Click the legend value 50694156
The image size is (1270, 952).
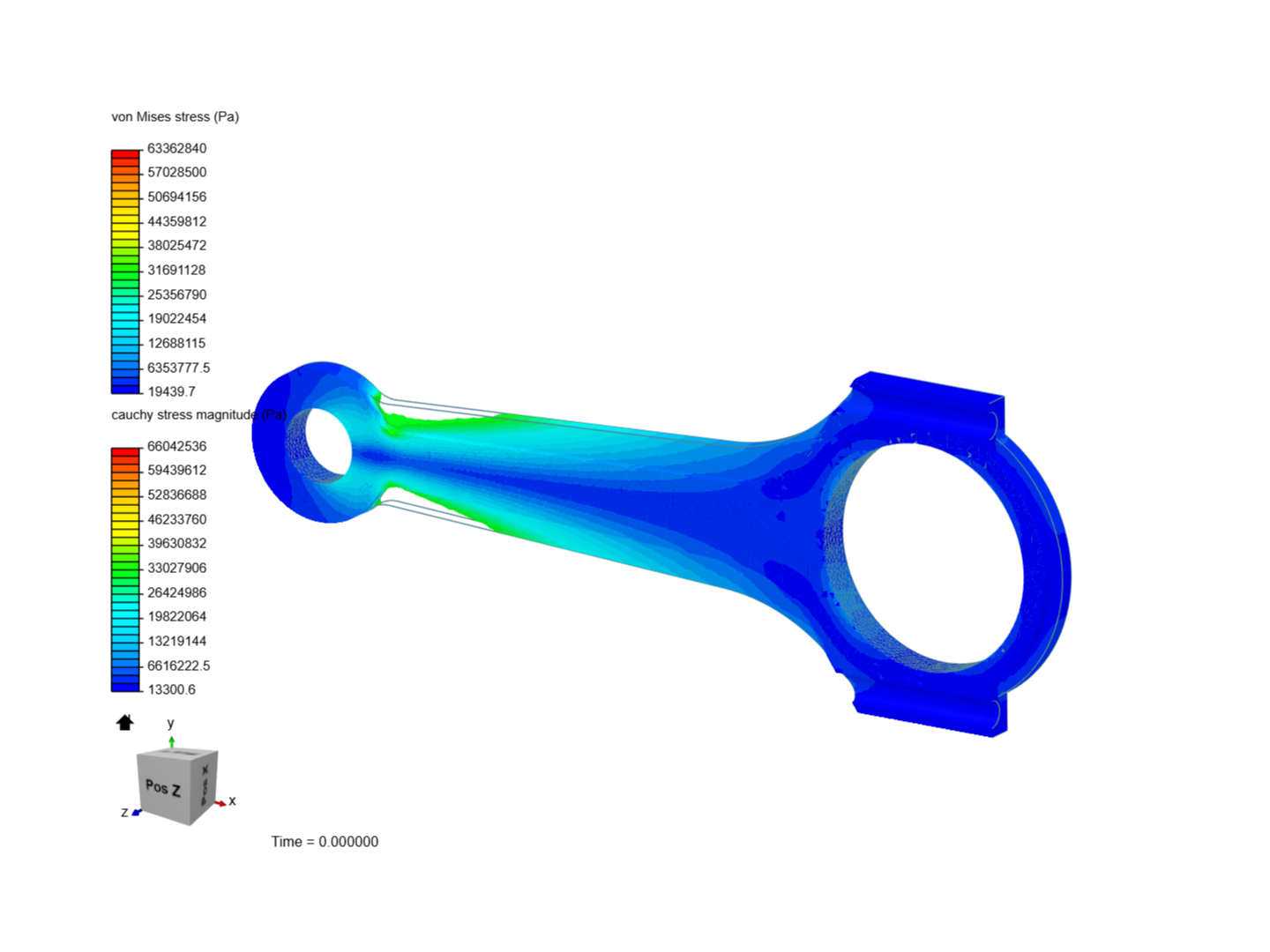pos(176,197)
